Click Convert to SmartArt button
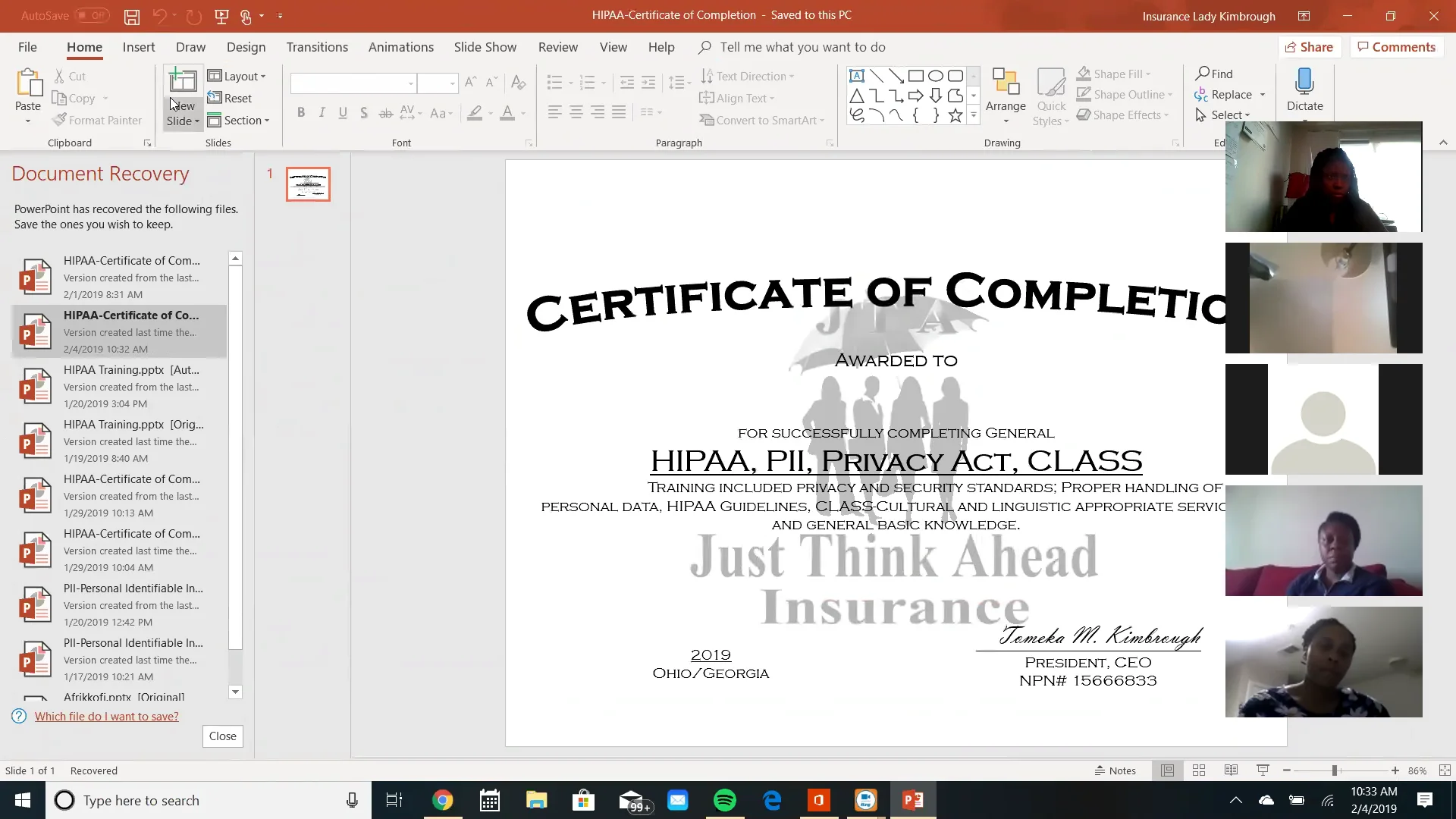The image size is (1456, 819). pos(762,120)
